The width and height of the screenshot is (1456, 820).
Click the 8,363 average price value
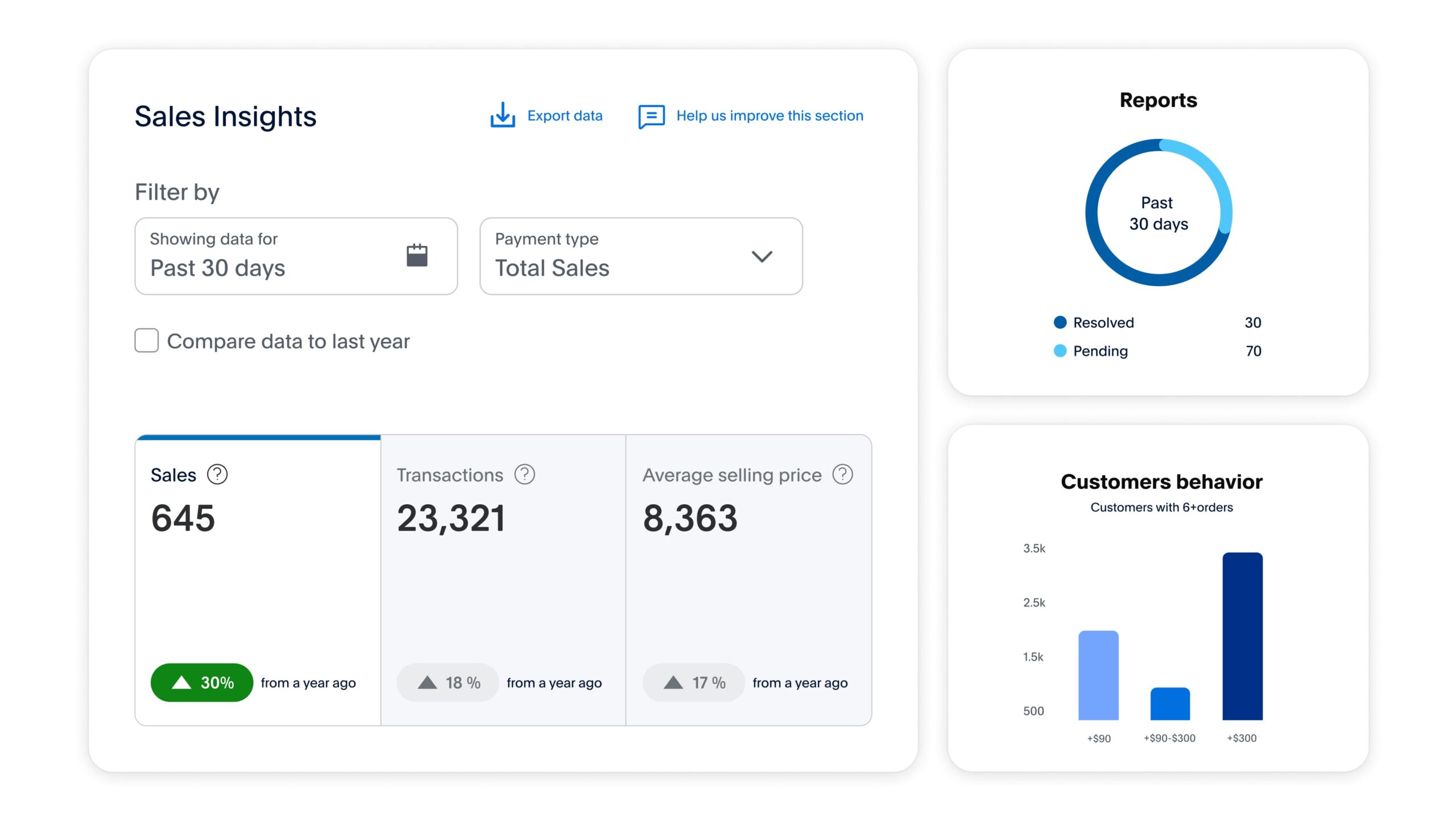(x=690, y=518)
